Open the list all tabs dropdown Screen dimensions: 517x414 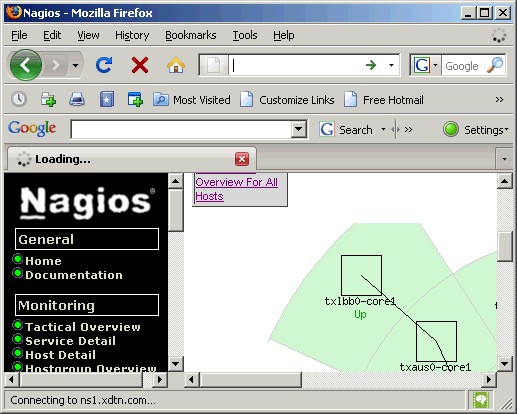[504, 159]
